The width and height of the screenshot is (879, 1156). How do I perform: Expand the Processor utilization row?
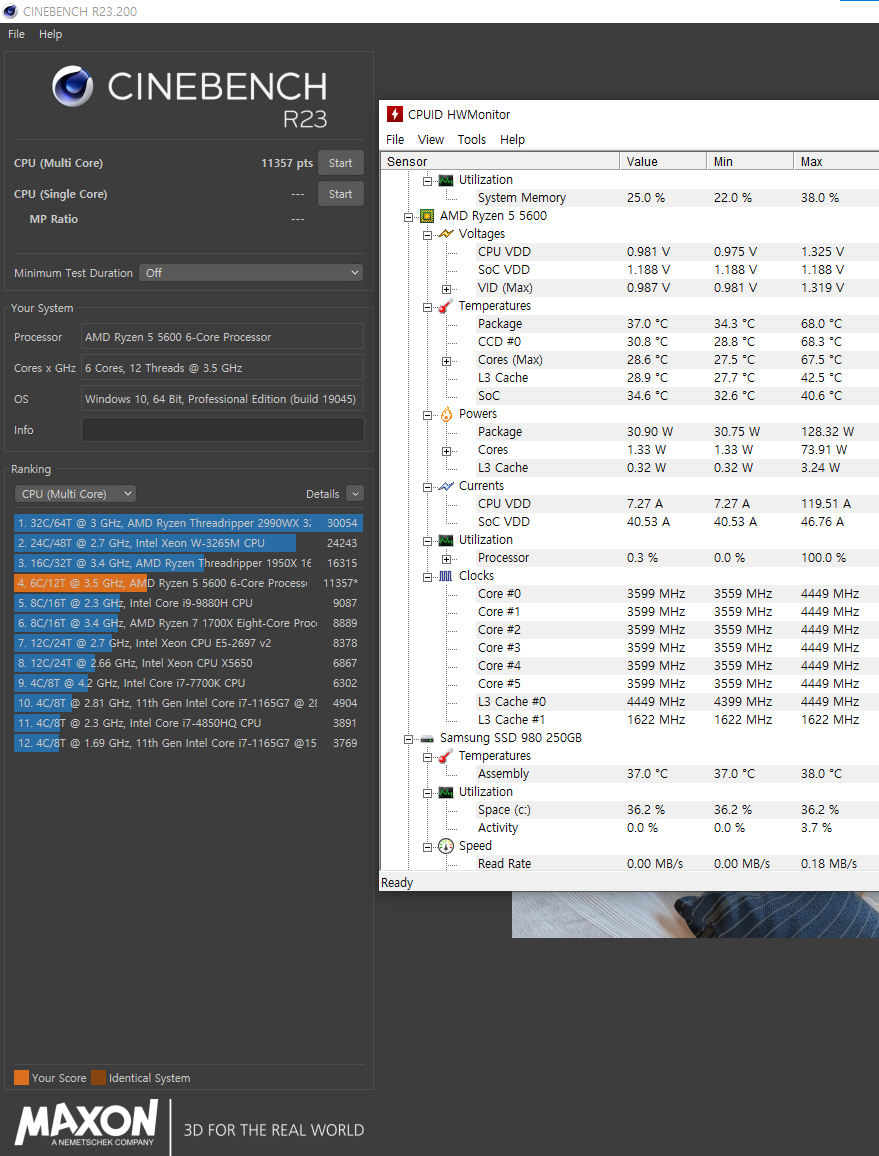[x=446, y=559]
